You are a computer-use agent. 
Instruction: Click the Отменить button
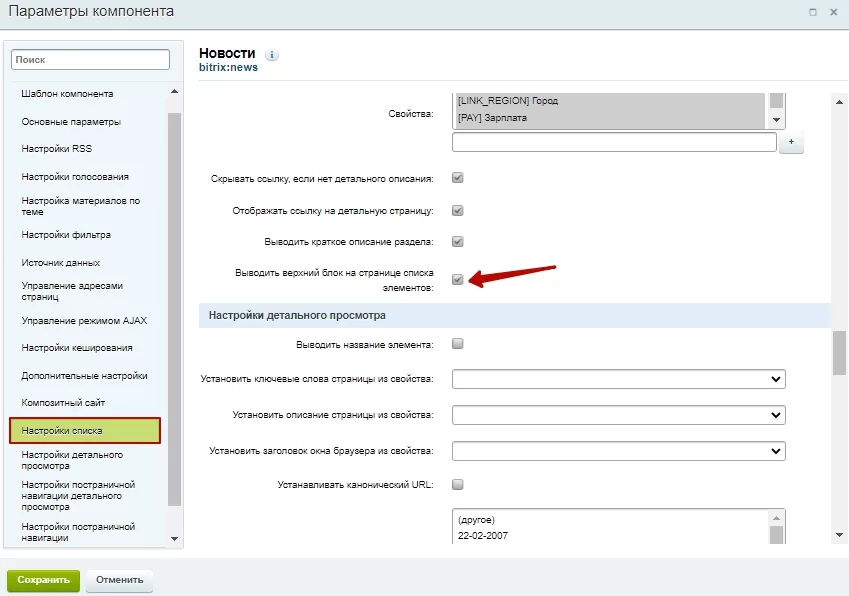pos(120,580)
